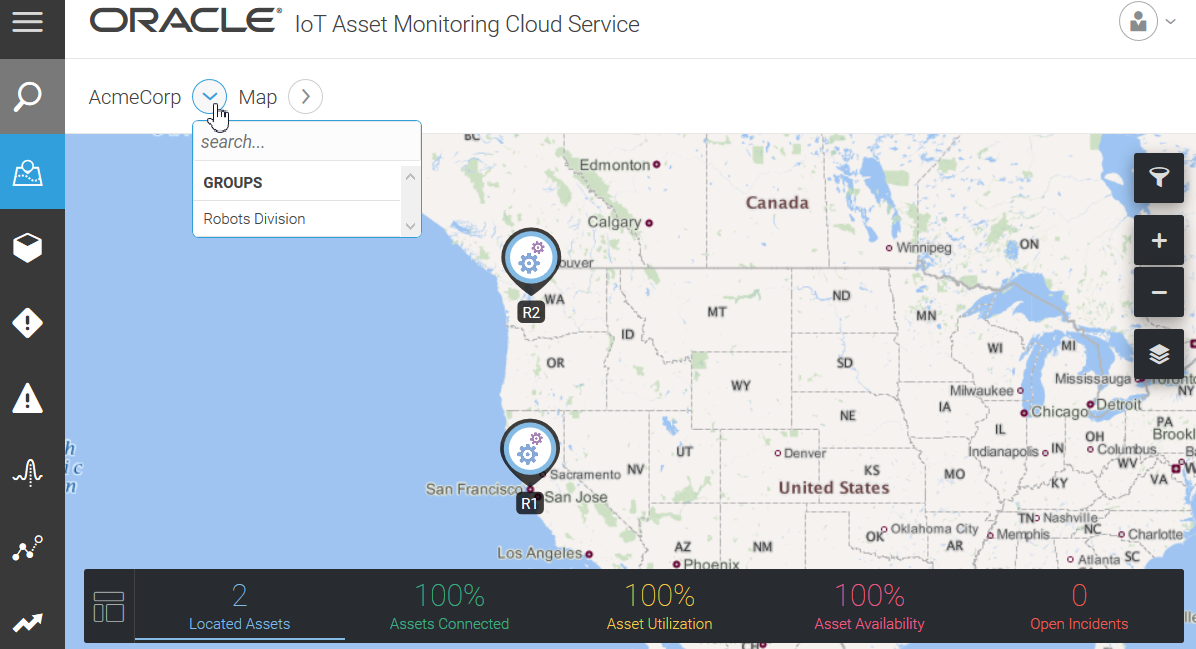Screen dimensions: 1196x649
Task: Select the Located Assets metric tab
Action: 240,606
